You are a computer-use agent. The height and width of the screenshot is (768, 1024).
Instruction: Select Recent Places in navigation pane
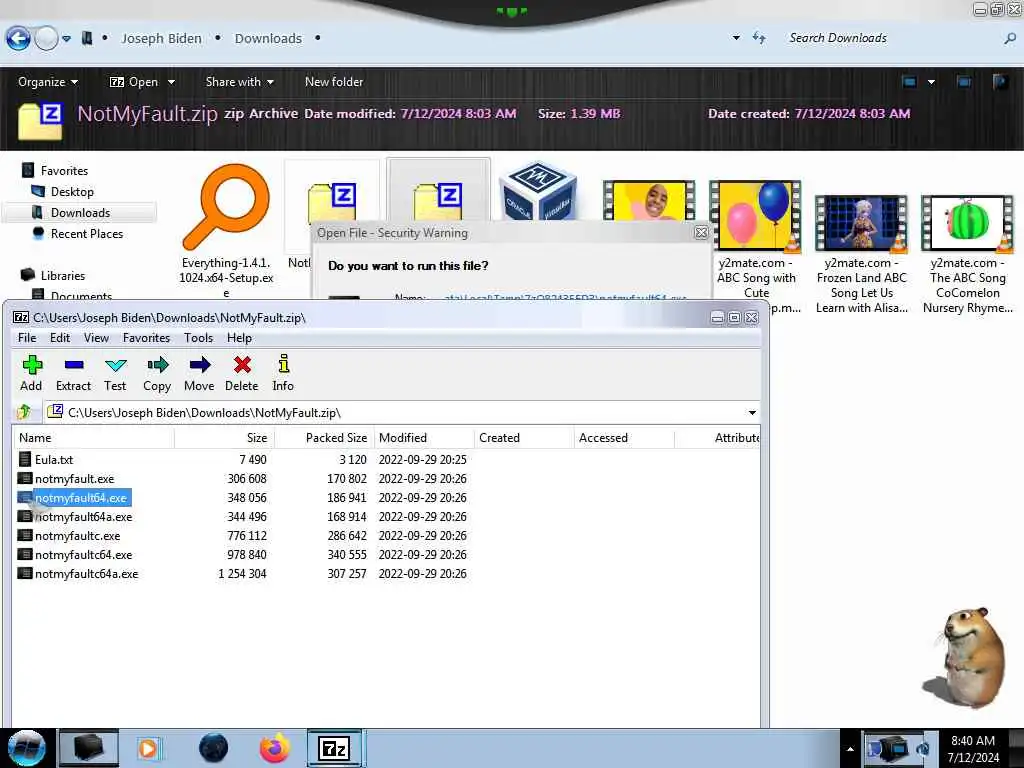click(87, 233)
